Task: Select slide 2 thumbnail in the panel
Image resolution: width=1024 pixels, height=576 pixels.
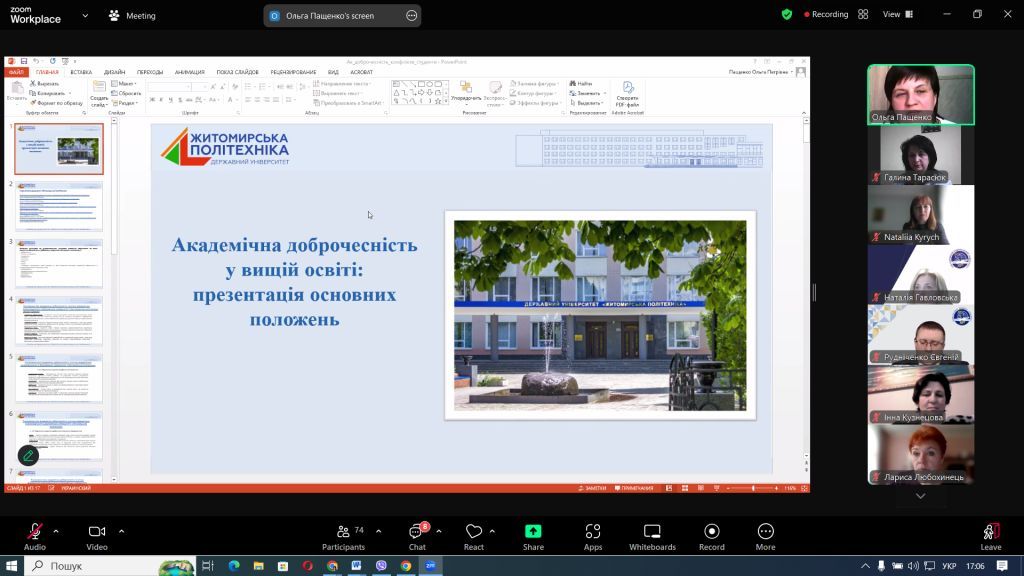Action: click(x=59, y=206)
